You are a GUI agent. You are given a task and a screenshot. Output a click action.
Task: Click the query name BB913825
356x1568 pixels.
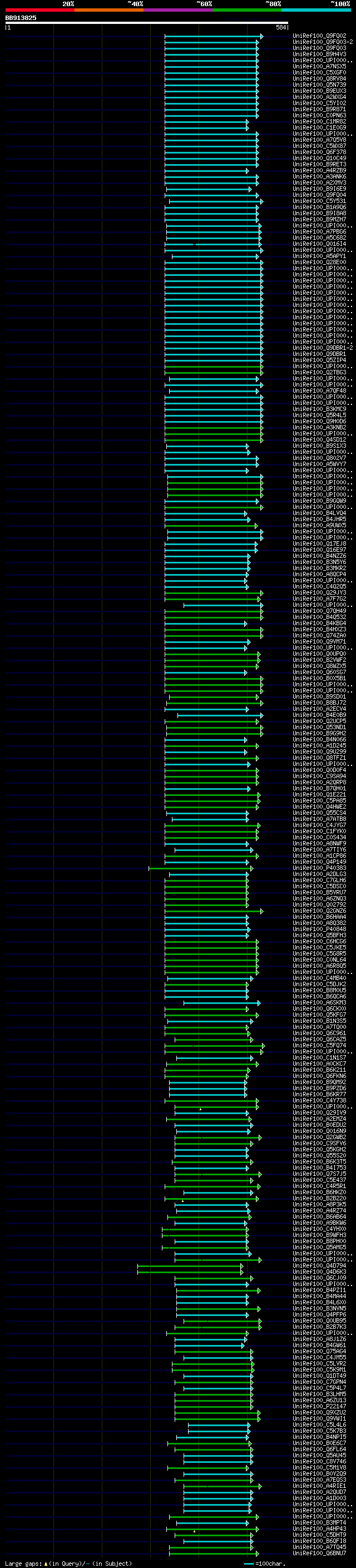pos(21,18)
